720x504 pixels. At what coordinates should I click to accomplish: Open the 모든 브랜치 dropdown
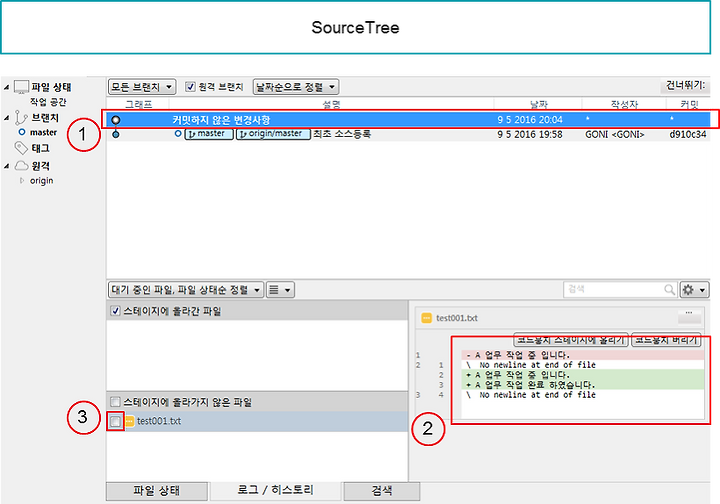[x=141, y=87]
